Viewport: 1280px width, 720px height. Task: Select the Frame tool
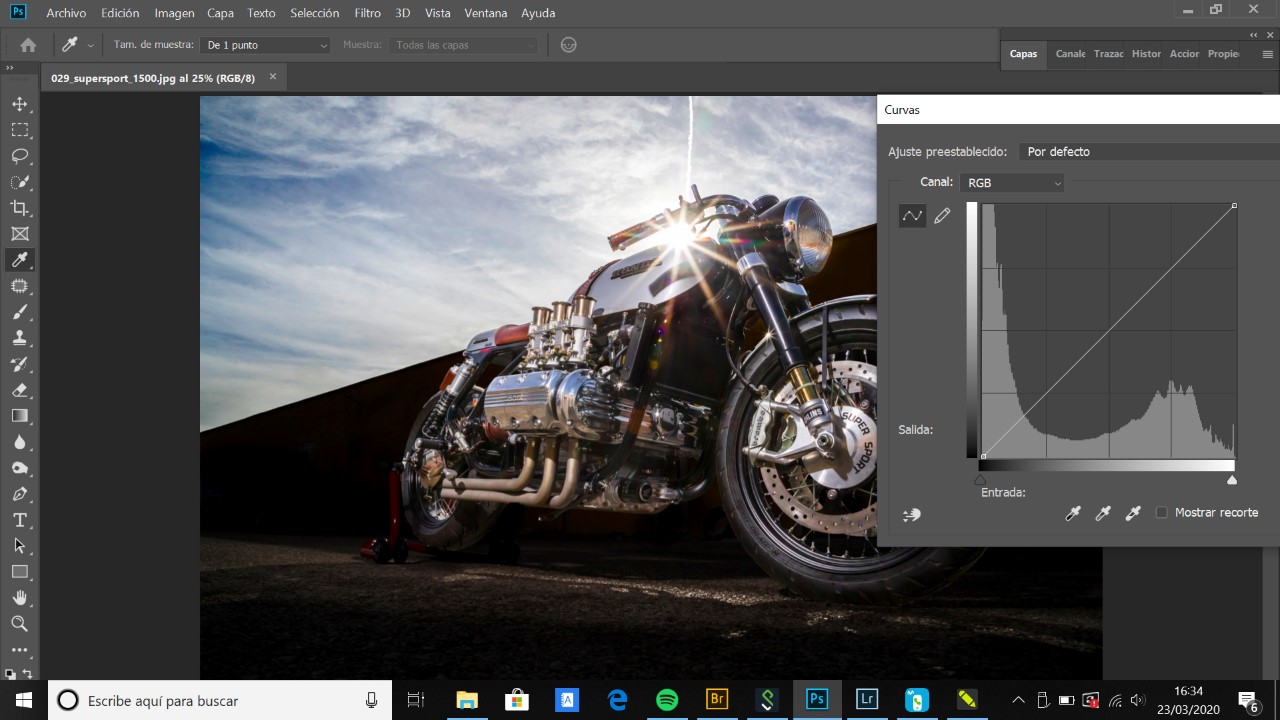click(19, 234)
